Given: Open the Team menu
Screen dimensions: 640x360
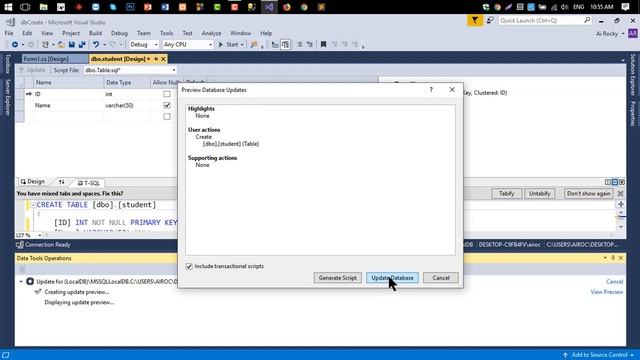Looking at the screenshot, I should 144,33.
